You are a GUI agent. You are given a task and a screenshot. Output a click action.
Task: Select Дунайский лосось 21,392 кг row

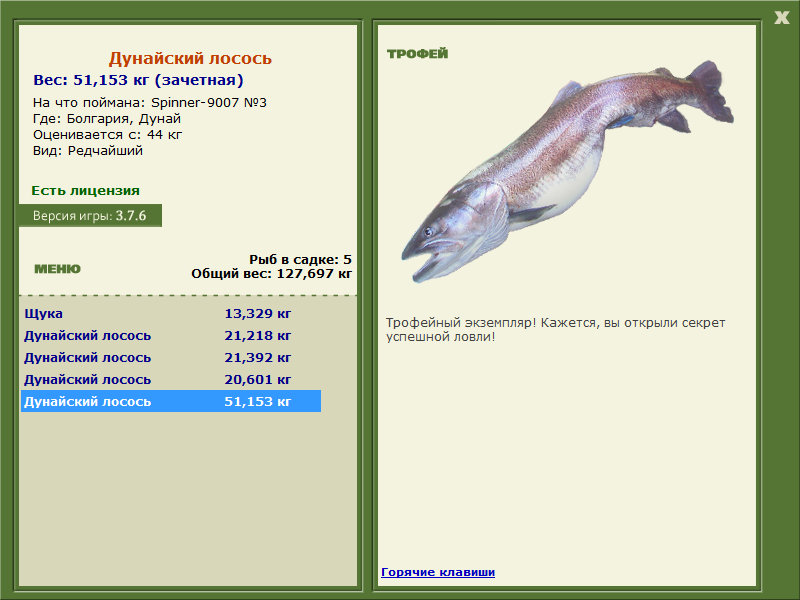tap(171, 357)
